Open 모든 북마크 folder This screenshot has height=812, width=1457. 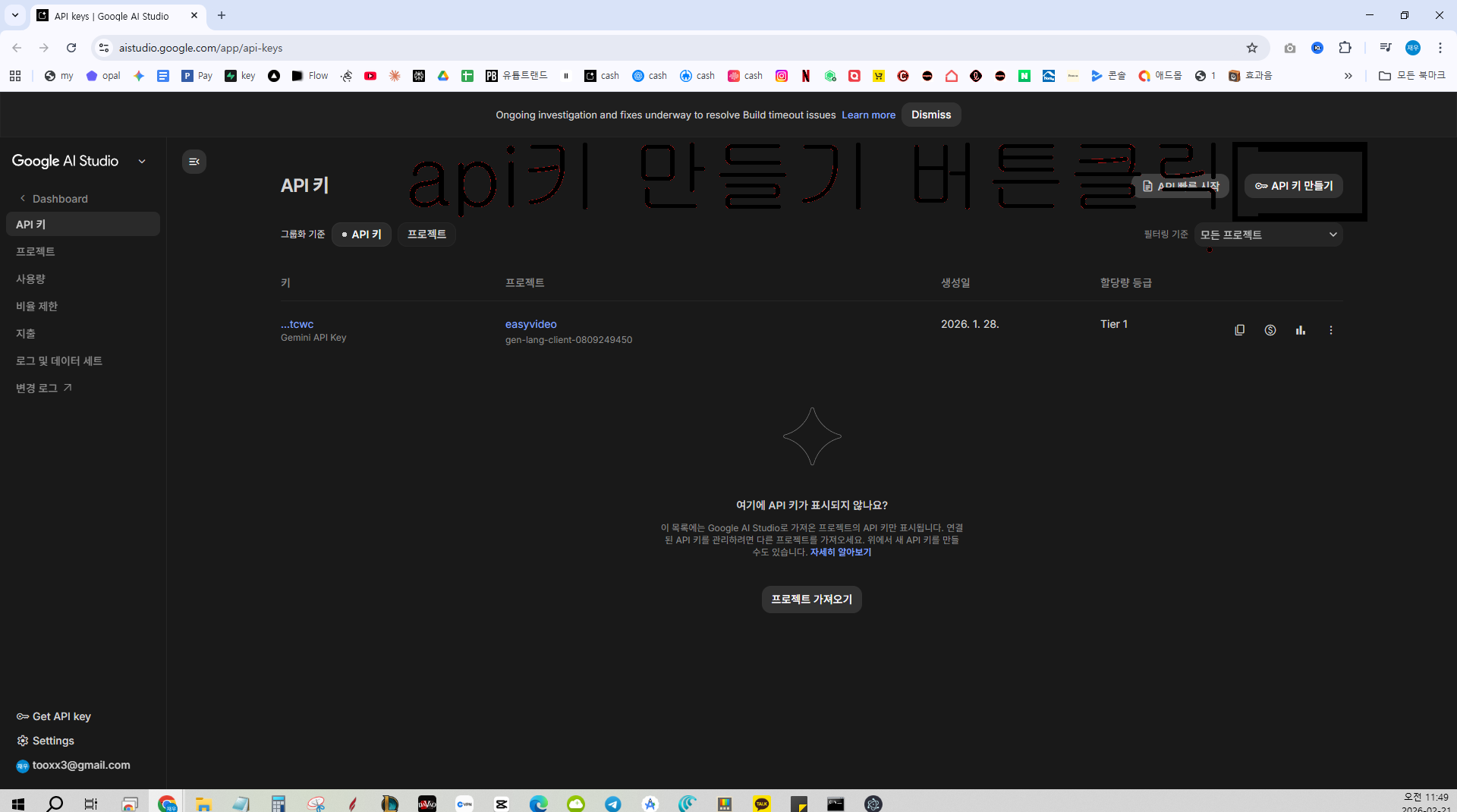(x=1412, y=76)
